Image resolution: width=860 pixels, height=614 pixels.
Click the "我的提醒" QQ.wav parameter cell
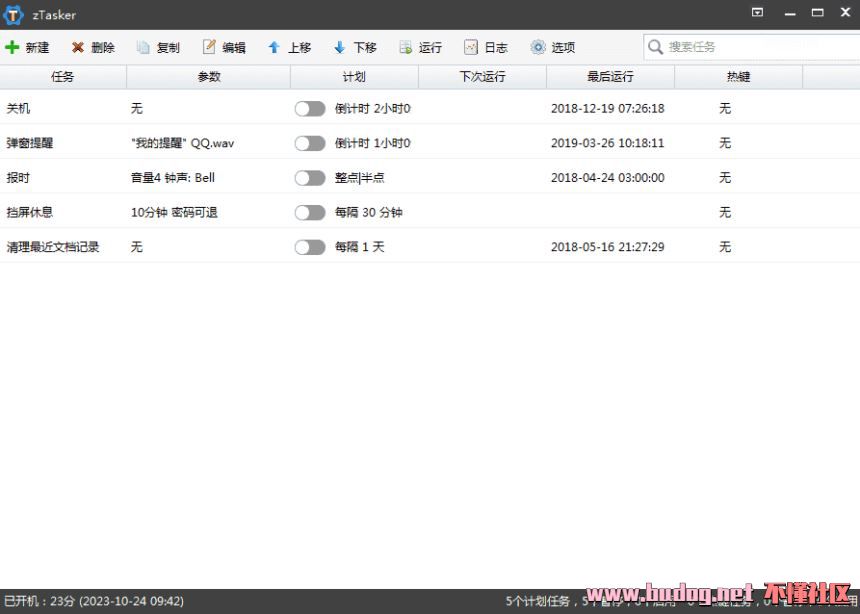click(183, 143)
